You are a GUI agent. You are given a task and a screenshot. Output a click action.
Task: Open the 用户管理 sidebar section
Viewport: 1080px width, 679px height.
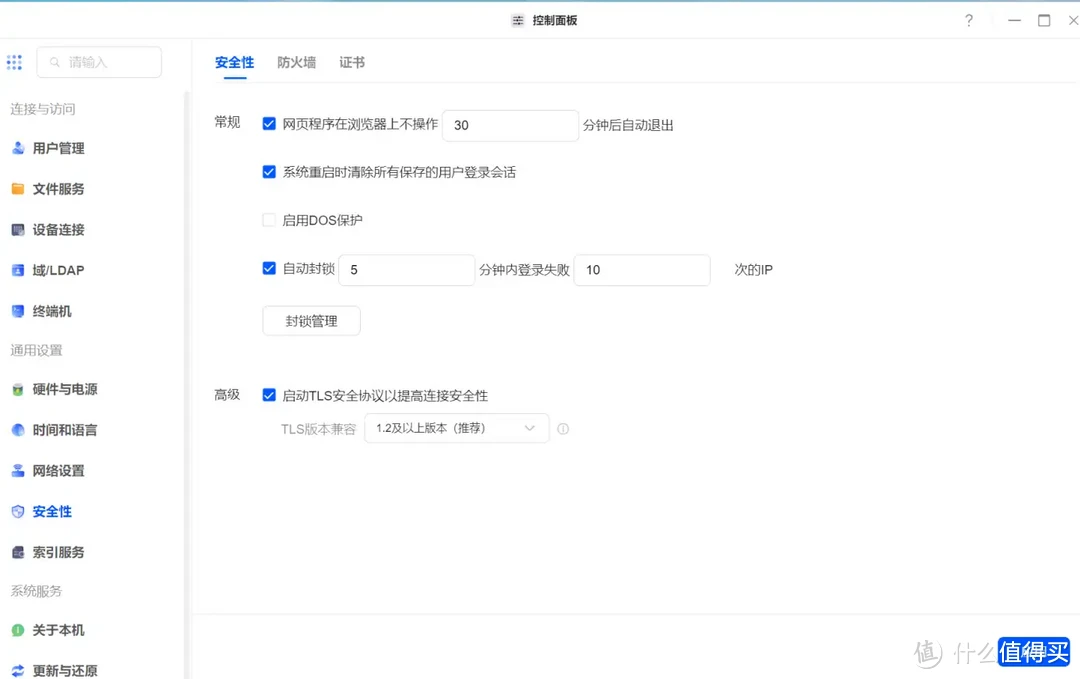58,148
